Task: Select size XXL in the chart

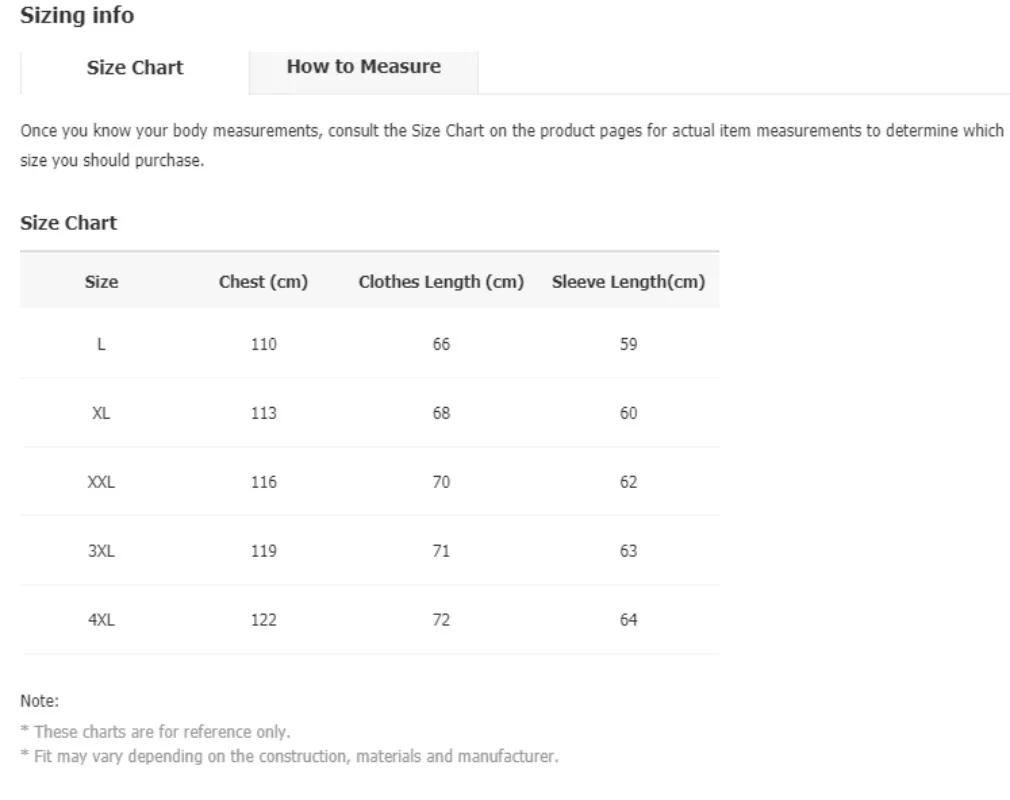Action: point(101,481)
